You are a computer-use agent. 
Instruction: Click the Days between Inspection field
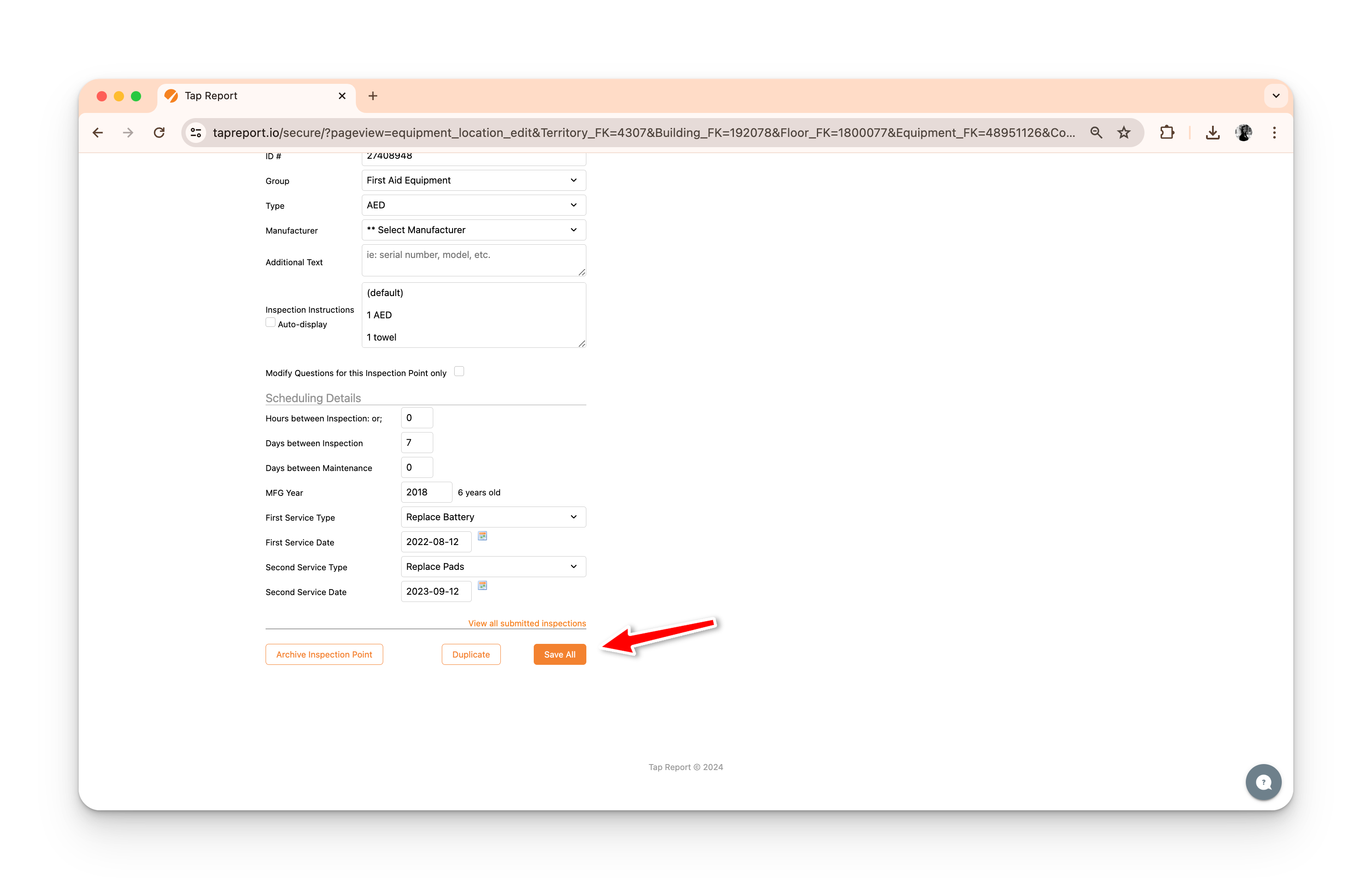click(x=416, y=443)
